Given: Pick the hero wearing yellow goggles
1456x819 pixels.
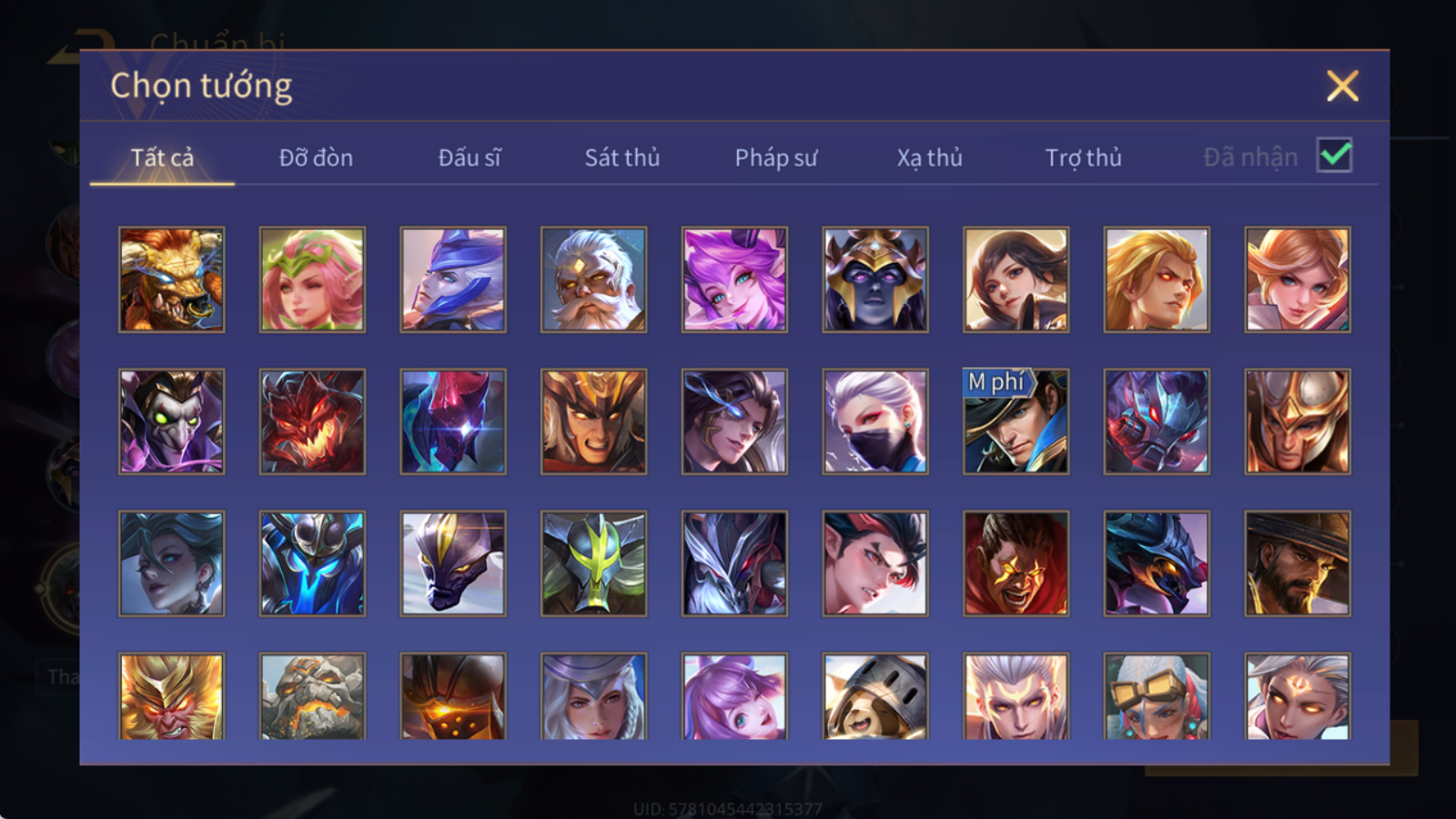Looking at the screenshot, I should click(x=1157, y=696).
